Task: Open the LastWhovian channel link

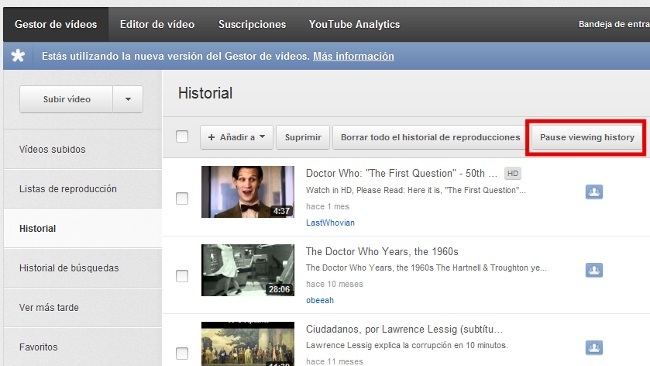Action: [x=330, y=223]
